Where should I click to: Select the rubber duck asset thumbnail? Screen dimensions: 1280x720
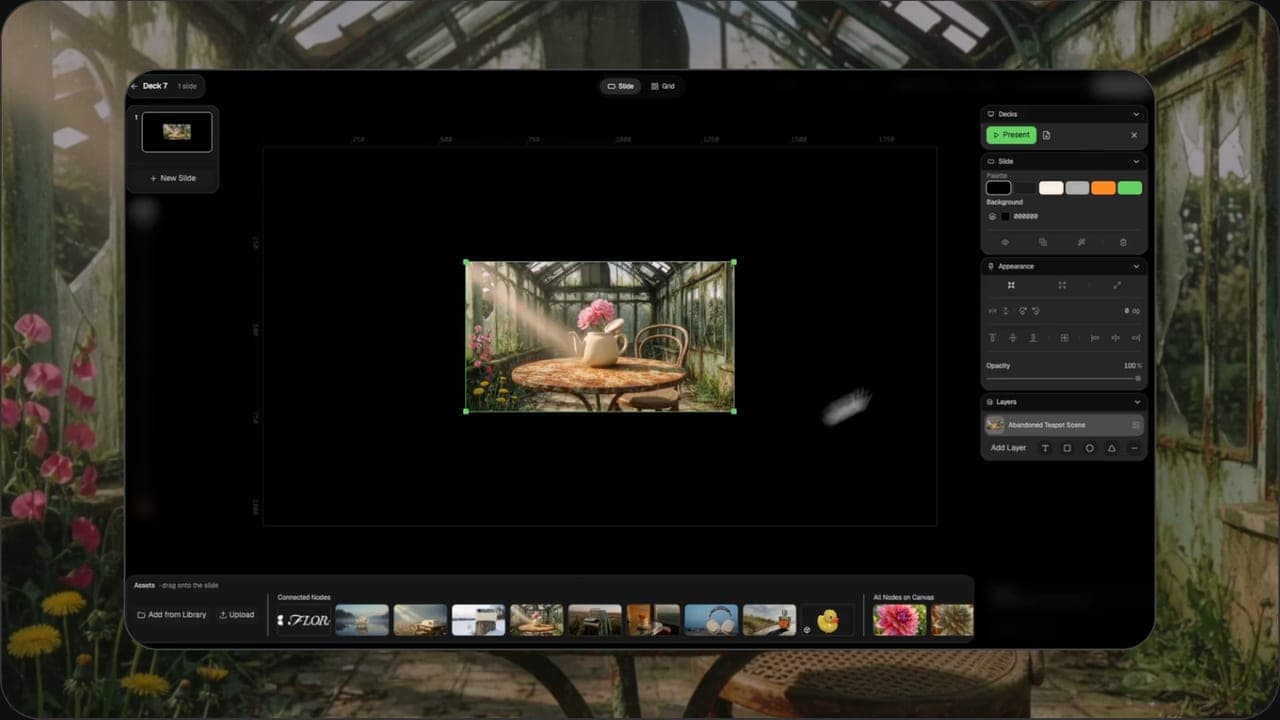pos(828,620)
